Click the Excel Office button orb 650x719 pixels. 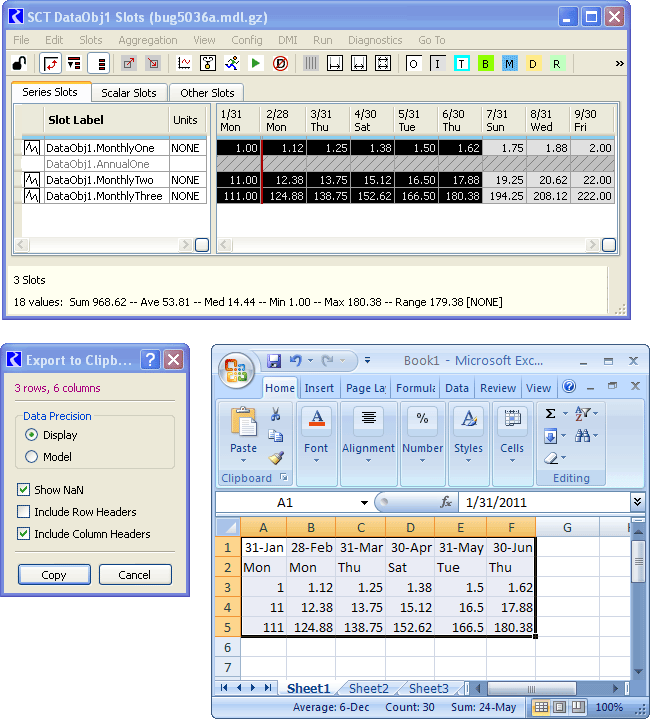click(236, 371)
